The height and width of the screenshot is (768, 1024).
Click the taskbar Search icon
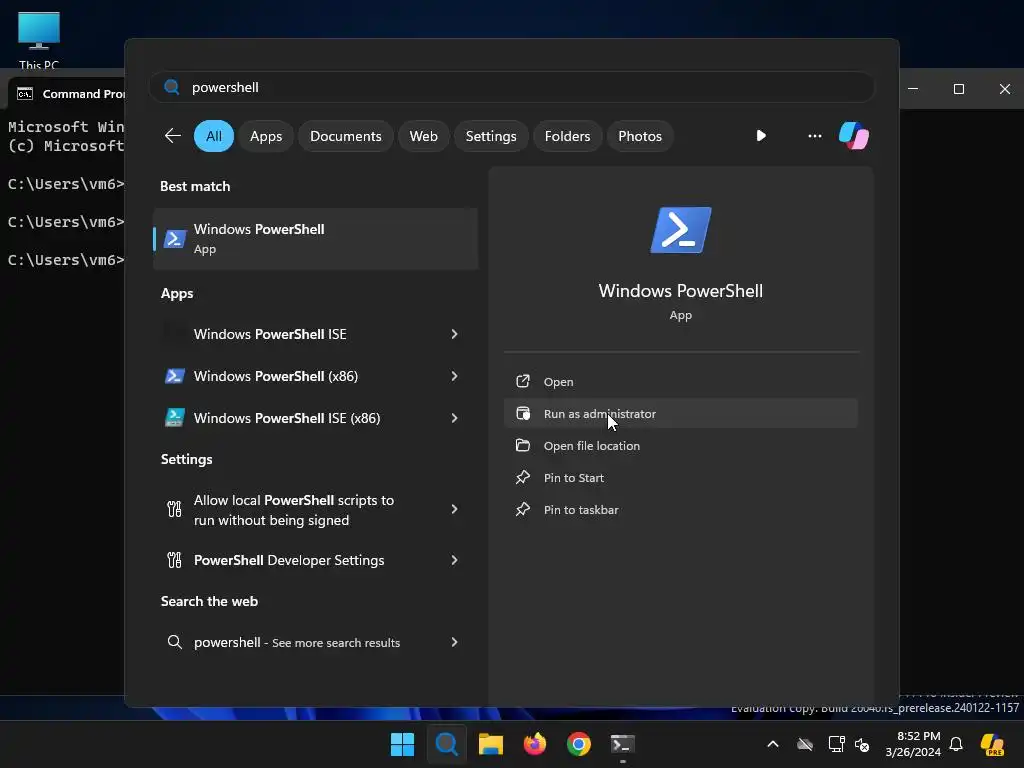point(447,744)
